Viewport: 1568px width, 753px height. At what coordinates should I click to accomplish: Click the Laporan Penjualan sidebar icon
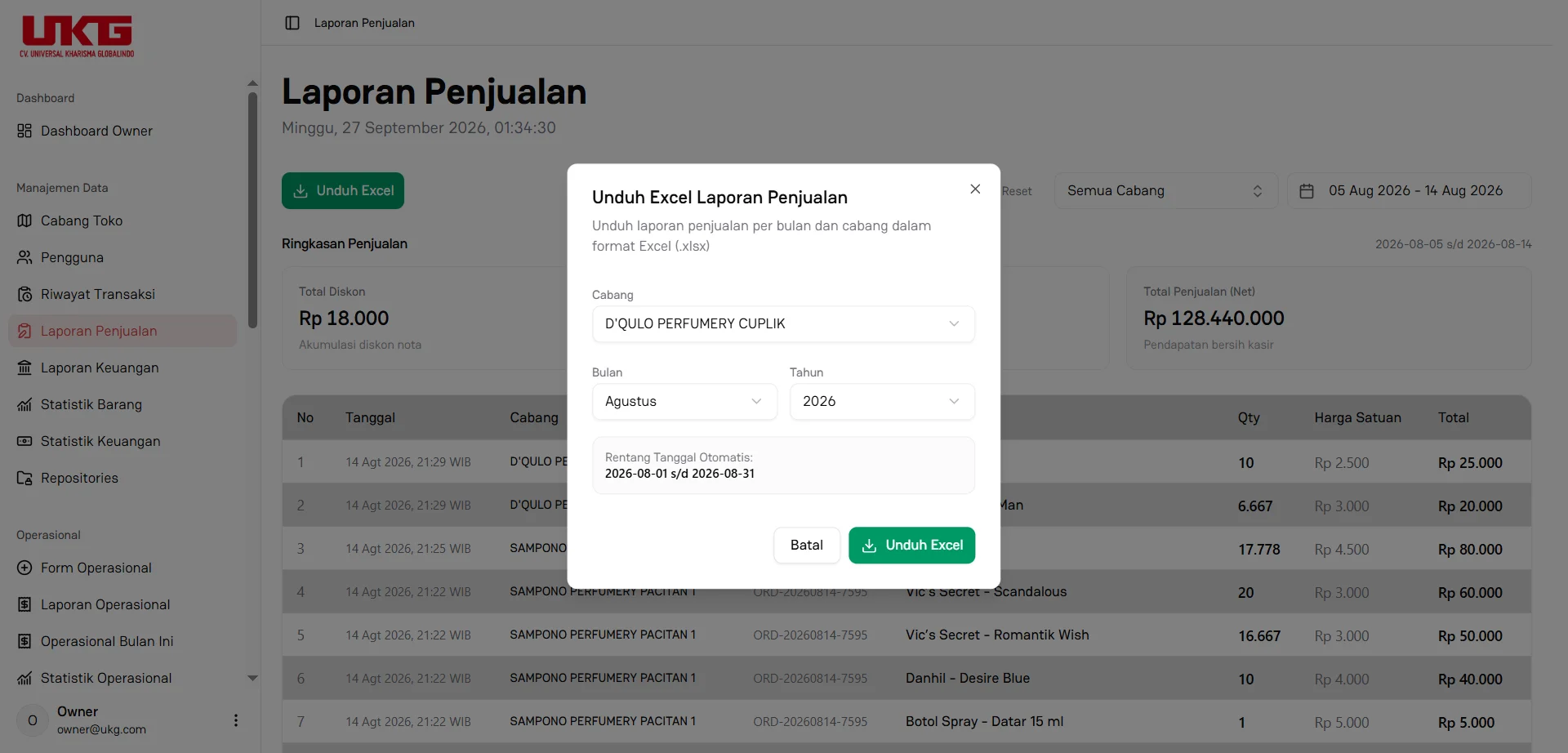[x=24, y=331]
